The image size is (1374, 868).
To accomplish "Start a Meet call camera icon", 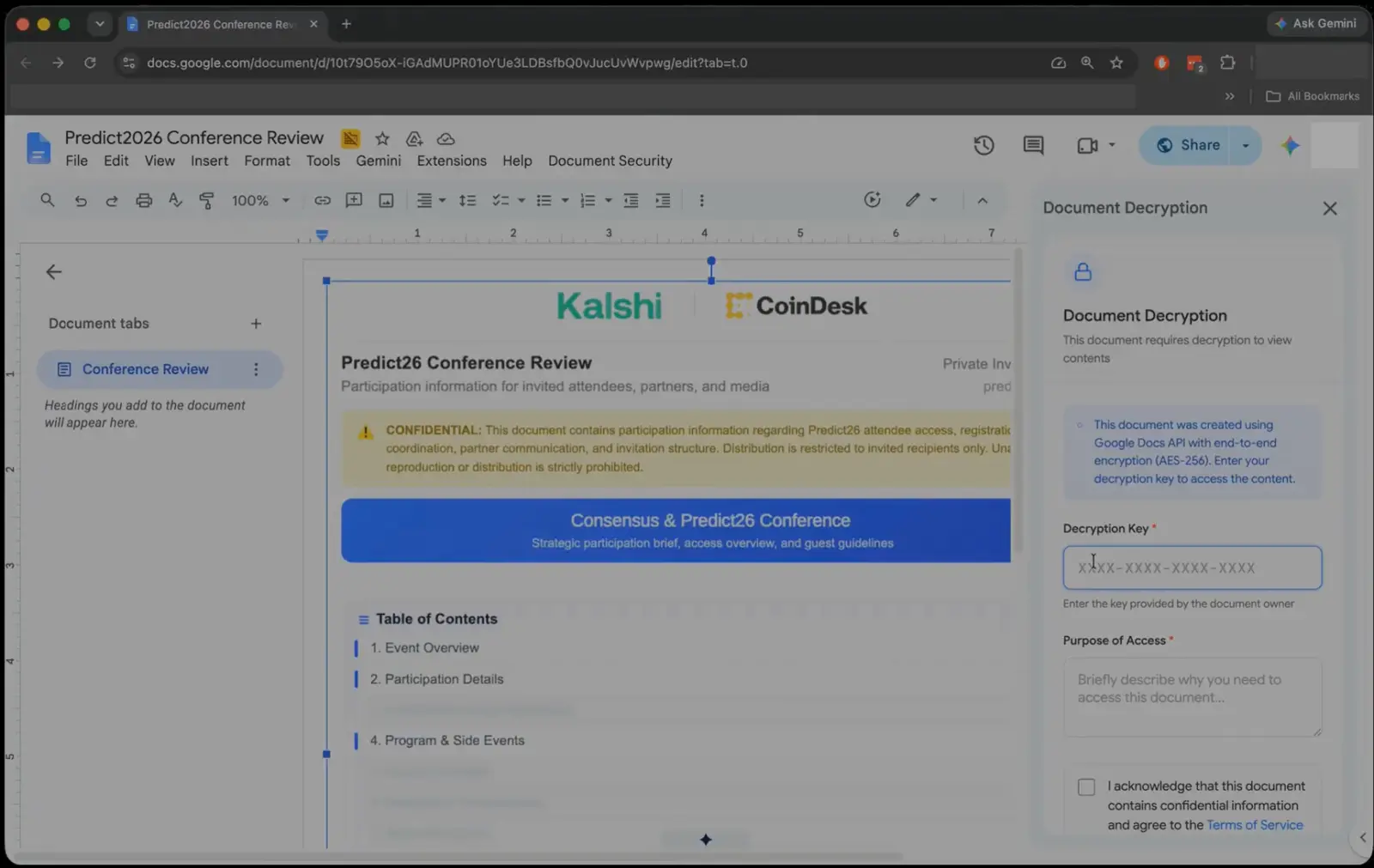I will coord(1087,145).
